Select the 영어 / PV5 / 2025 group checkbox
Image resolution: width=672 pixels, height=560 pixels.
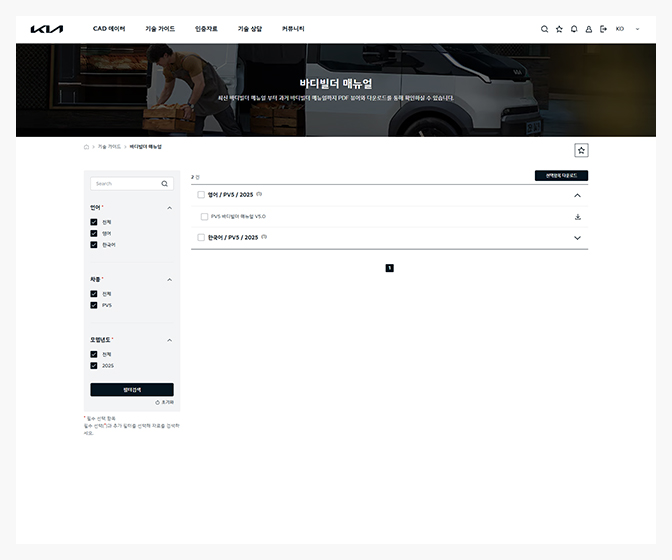click(x=201, y=195)
